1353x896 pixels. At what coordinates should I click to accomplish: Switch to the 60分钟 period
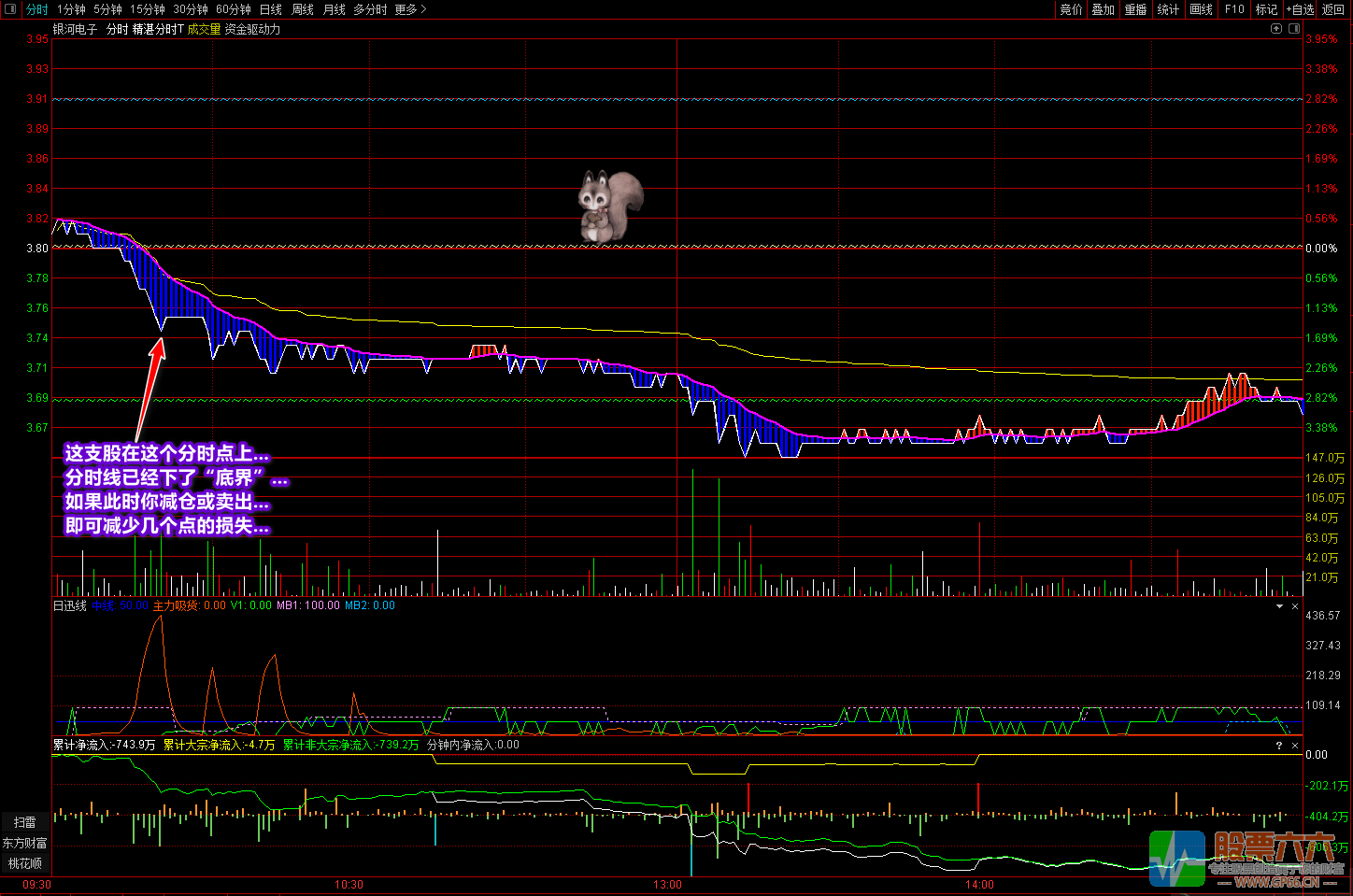click(234, 9)
